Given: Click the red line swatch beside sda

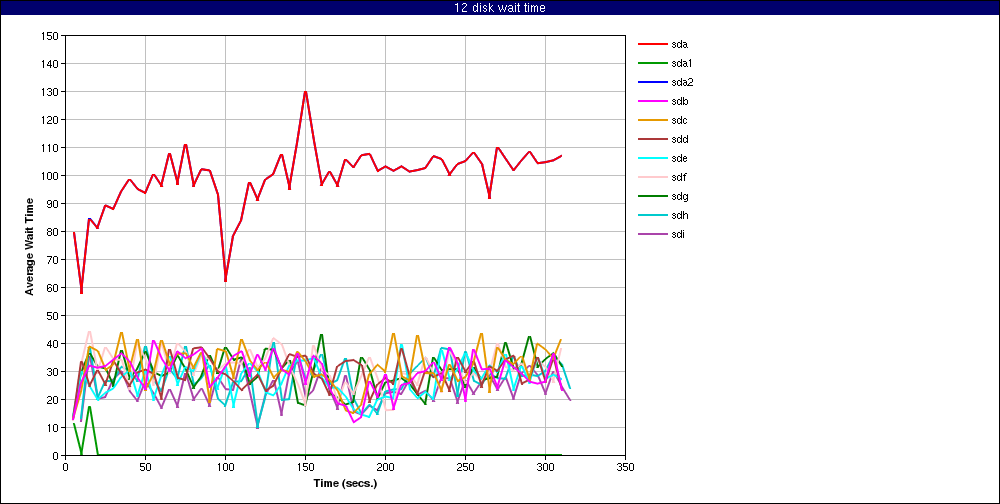Looking at the screenshot, I should (x=651, y=45).
